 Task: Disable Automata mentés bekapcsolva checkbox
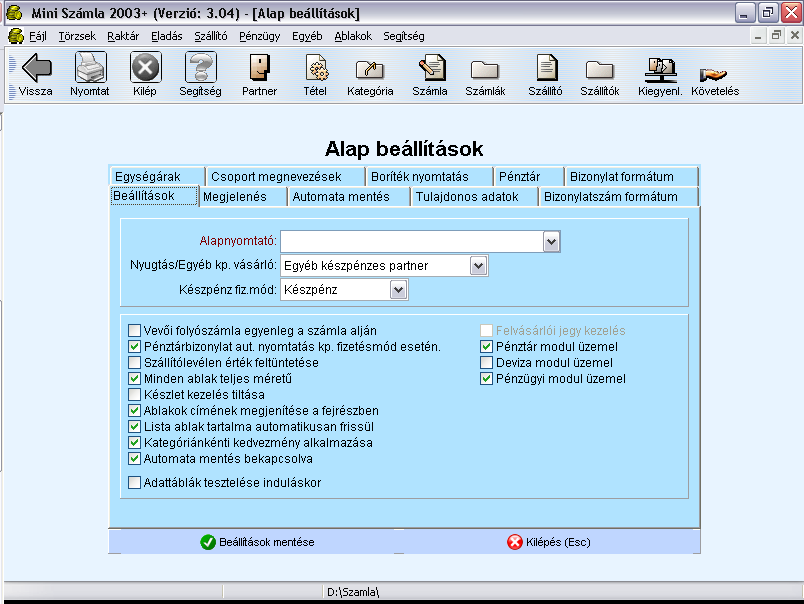tap(134, 458)
